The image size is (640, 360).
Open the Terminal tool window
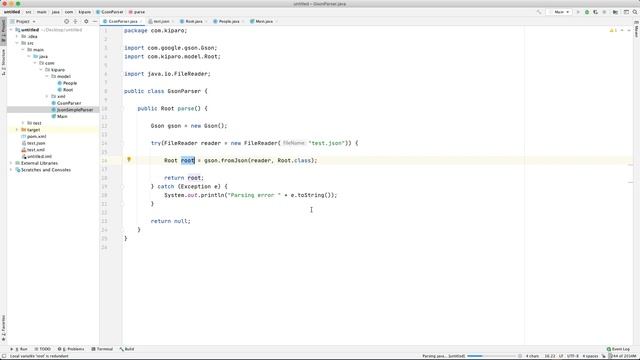click(x=102, y=349)
